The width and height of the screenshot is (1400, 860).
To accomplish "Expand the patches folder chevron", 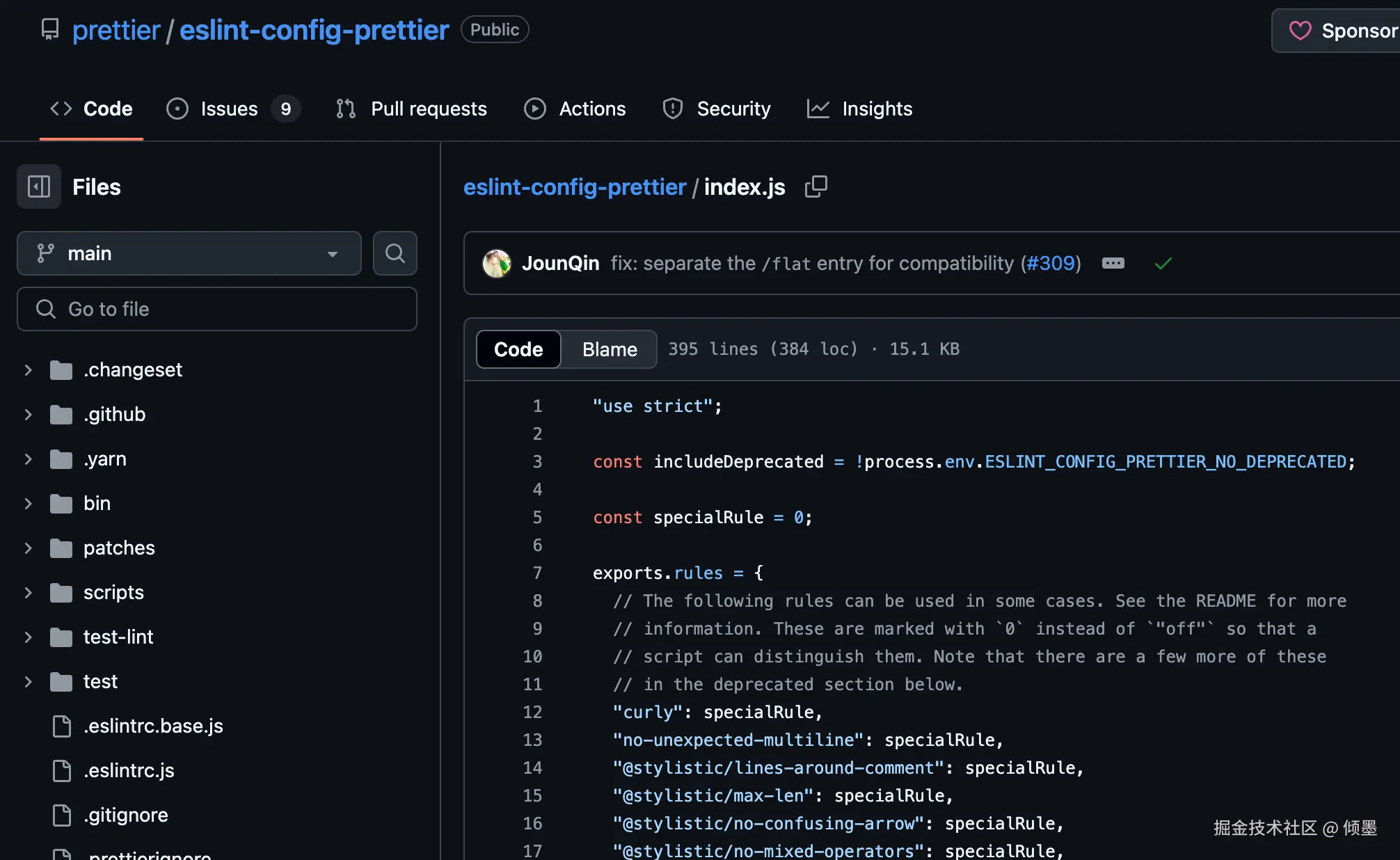I will (x=29, y=548).
